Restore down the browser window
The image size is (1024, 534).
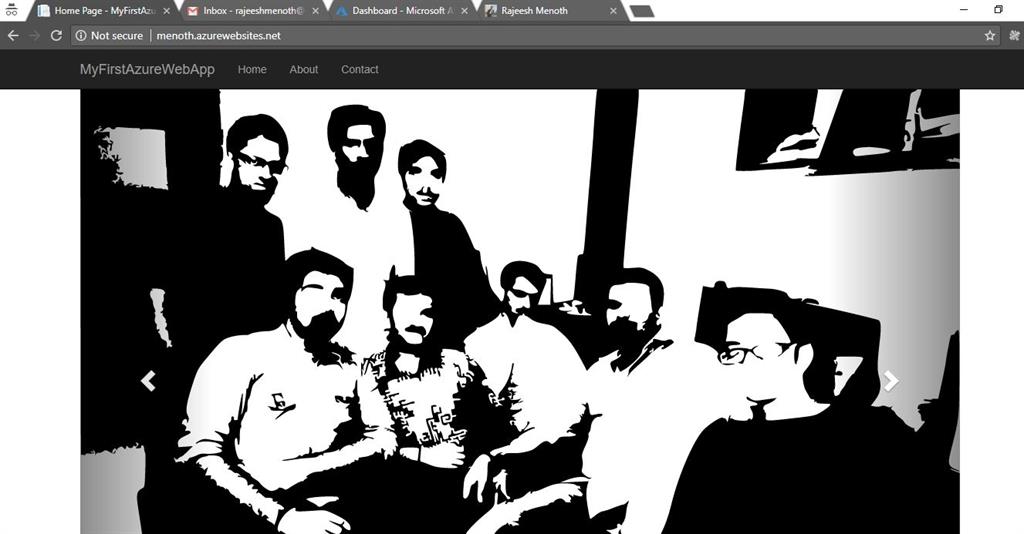[x=998, y=10]
